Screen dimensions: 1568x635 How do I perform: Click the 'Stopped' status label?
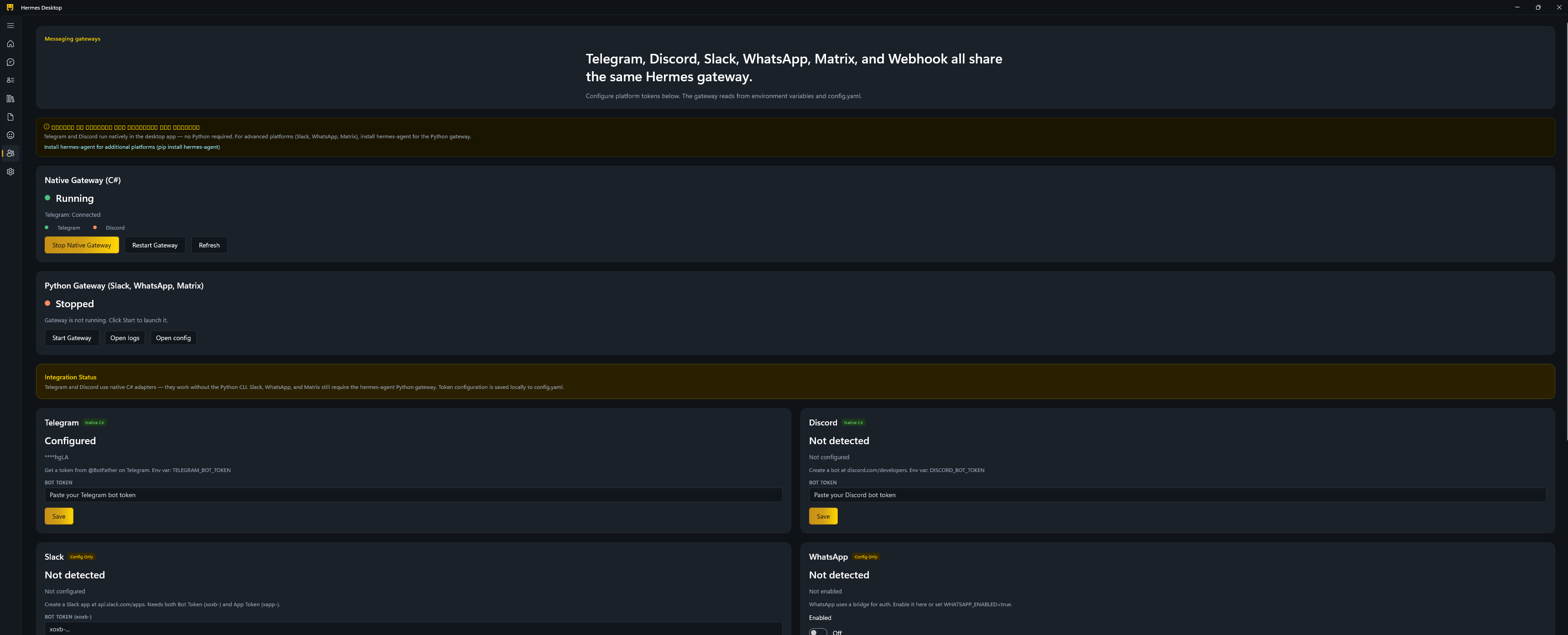[x=75, y=304]
